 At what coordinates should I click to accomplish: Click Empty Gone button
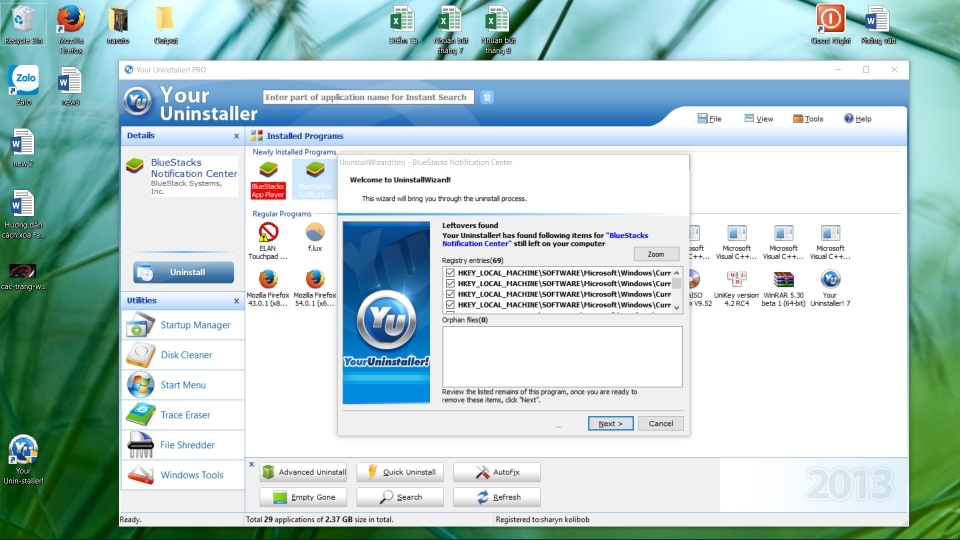point(303,497)
